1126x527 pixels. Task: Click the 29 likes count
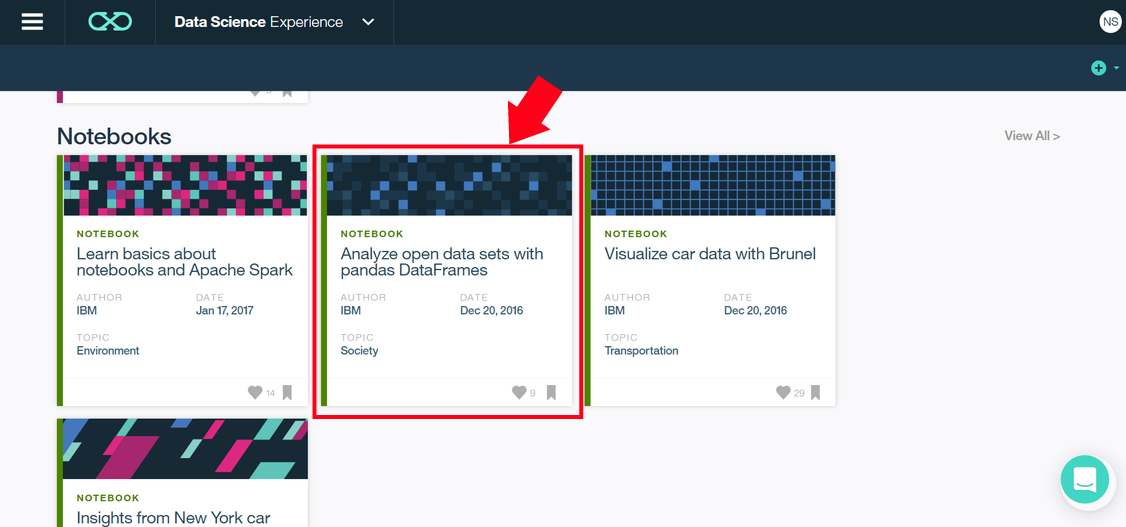point(799,393)
